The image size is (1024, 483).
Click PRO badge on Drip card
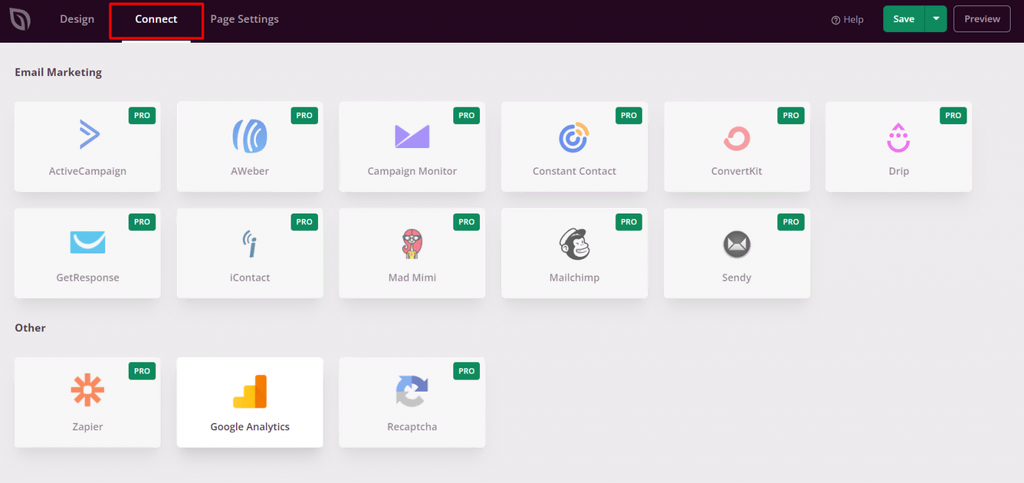tap(953, 116)
